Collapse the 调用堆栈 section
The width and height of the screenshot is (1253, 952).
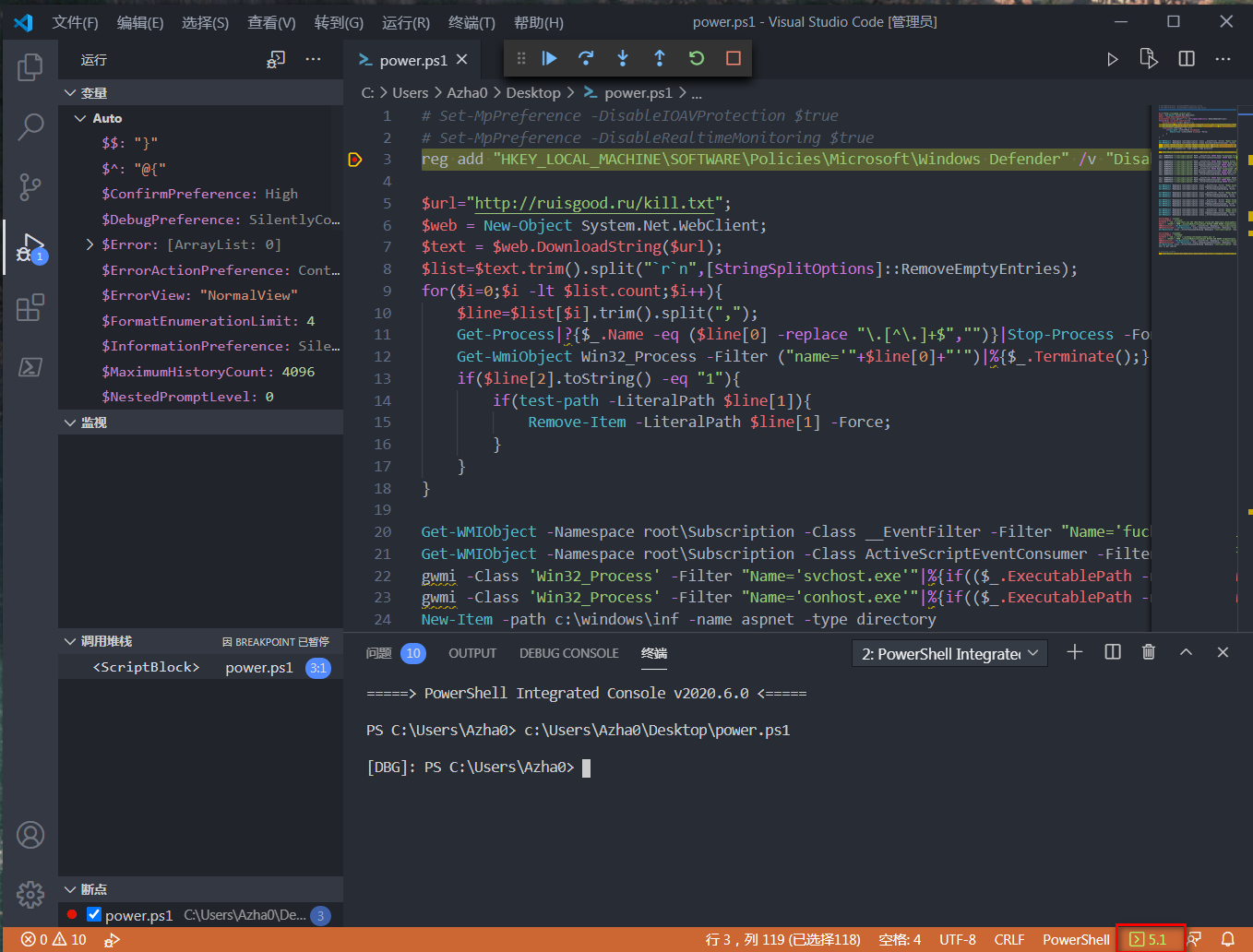(x=70, y=641)
